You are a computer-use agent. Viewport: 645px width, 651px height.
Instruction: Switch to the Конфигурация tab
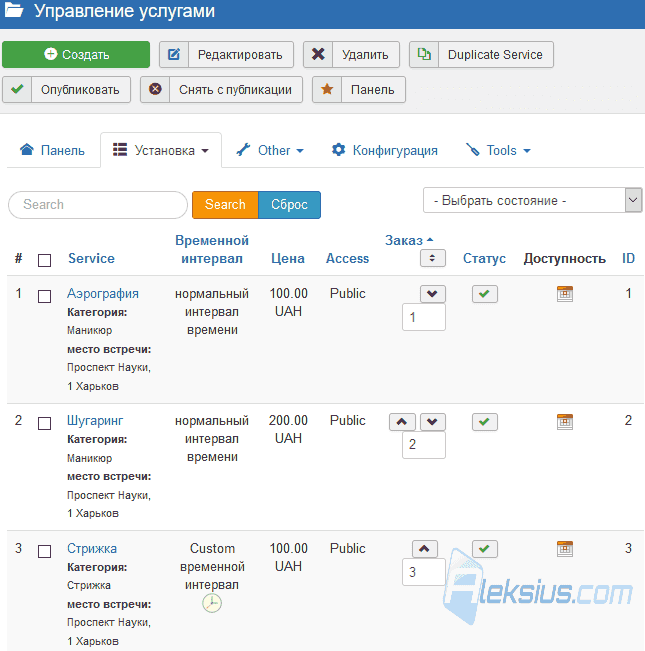(384, 150)
